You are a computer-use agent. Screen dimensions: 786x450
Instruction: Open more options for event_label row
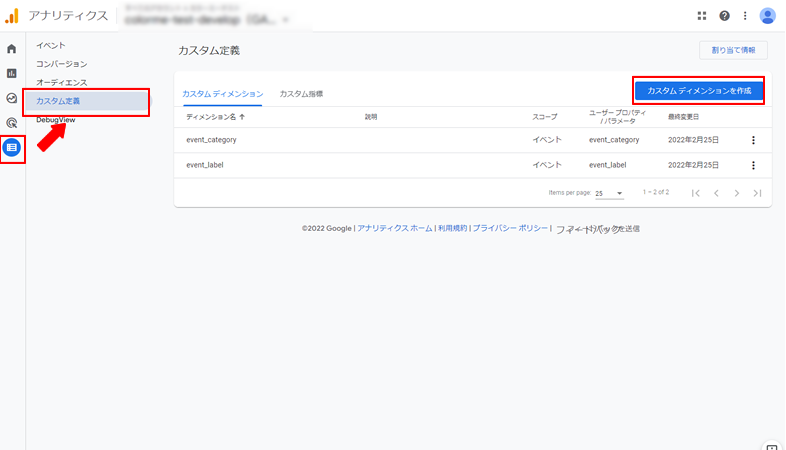(753, 165)
